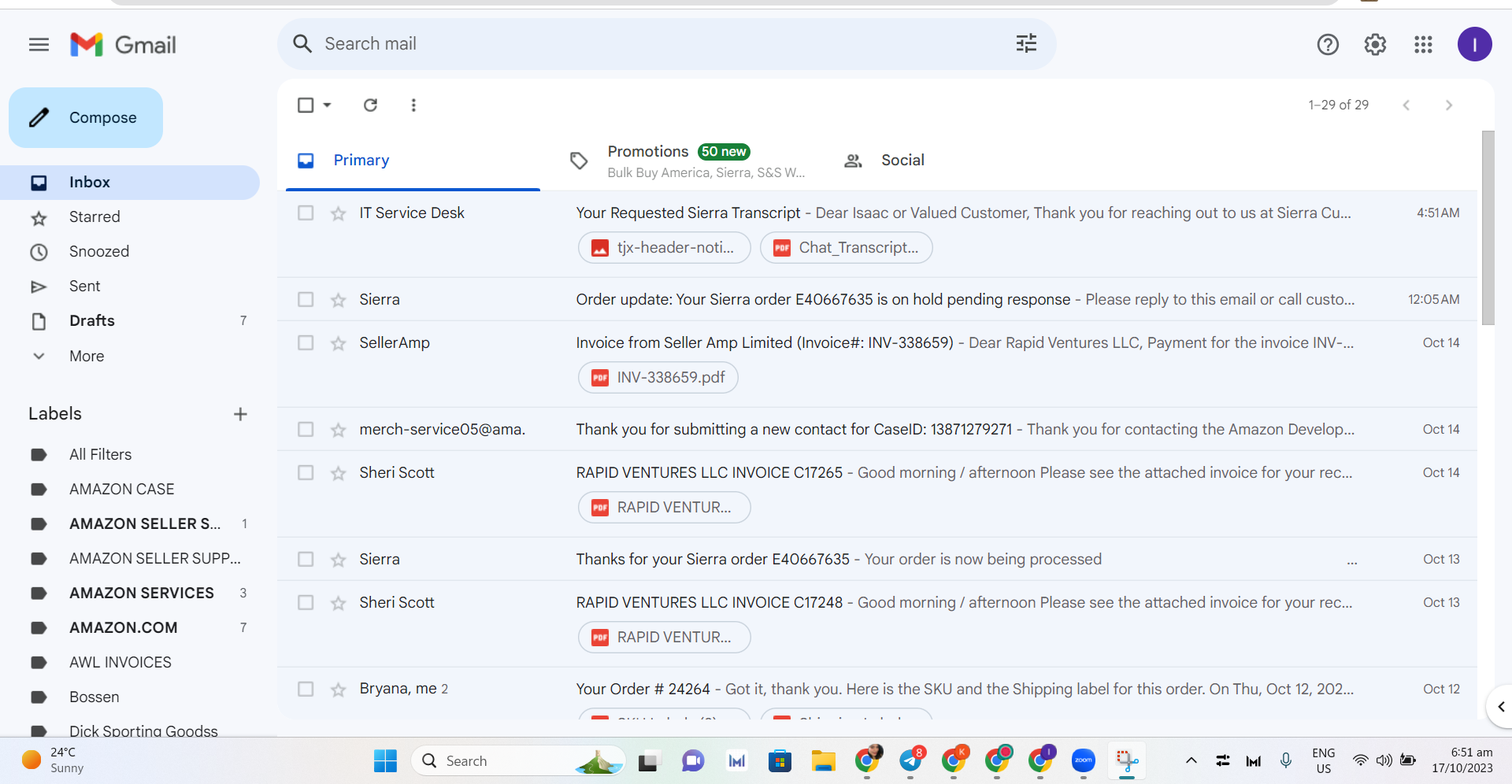Open the Windows Start menu
Image resolution: width=1512 pixels, height=784 pixels.
(x=385, y=761)
